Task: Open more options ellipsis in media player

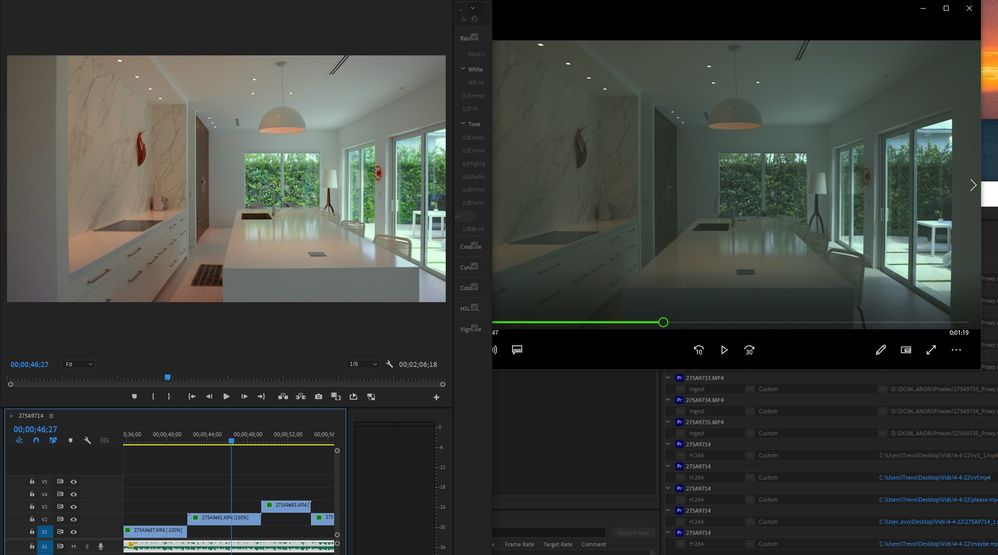Action: point(956,350)
